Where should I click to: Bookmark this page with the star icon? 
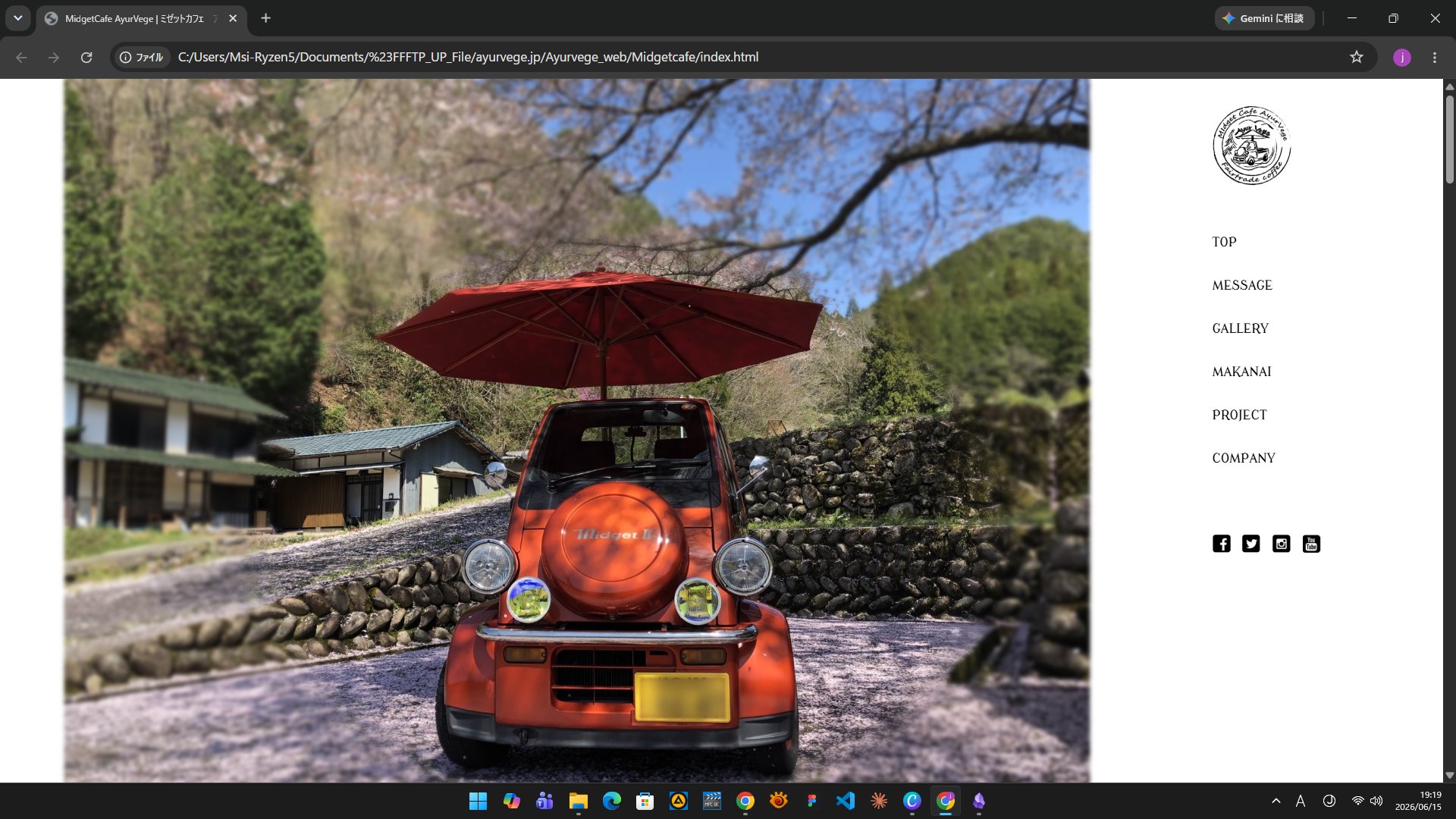1356,57
